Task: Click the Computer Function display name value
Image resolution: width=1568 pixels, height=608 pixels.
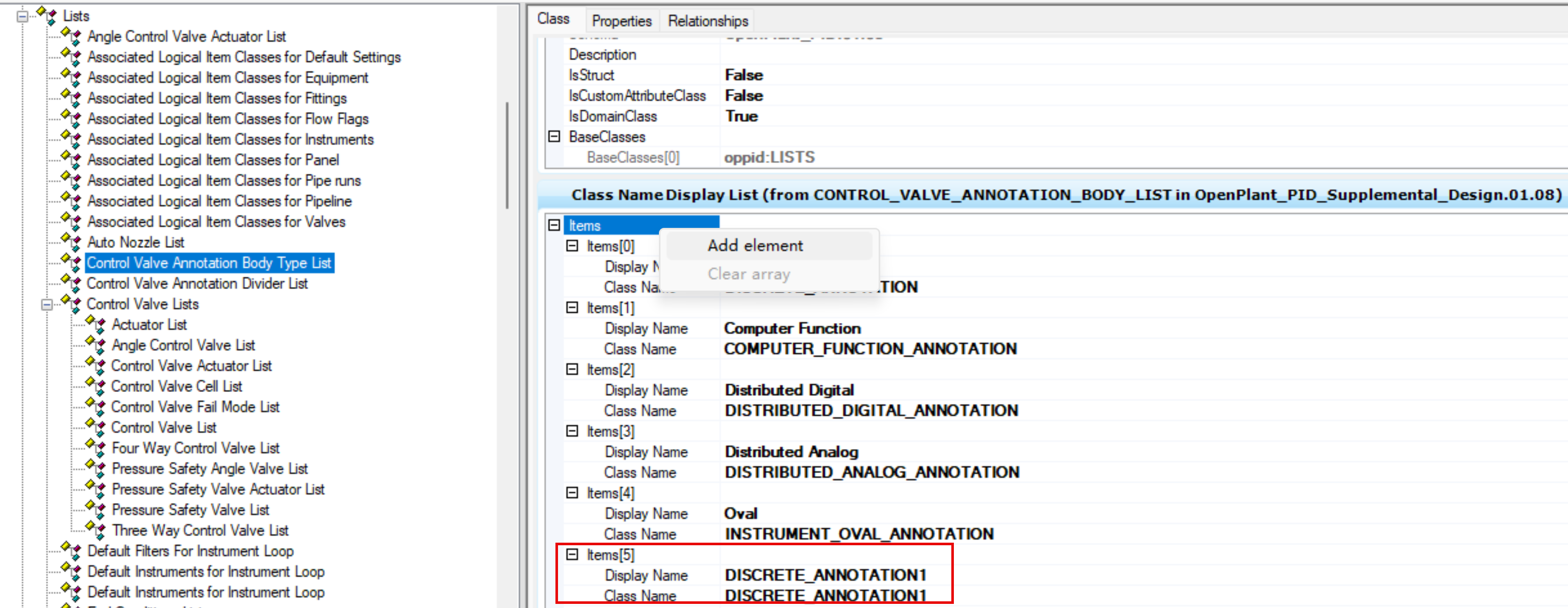Action: [792, 328]
